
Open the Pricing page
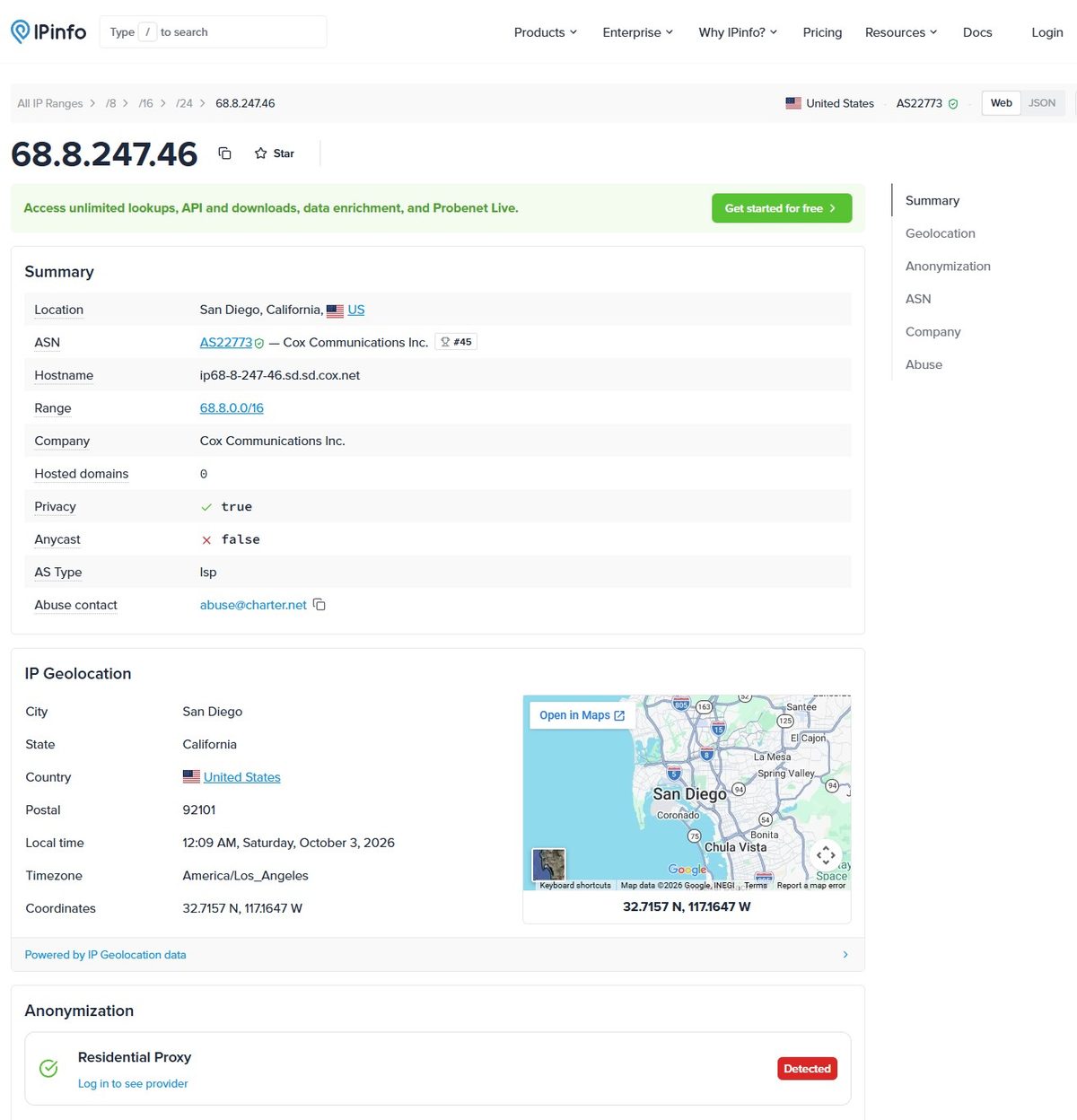point(822,32)
